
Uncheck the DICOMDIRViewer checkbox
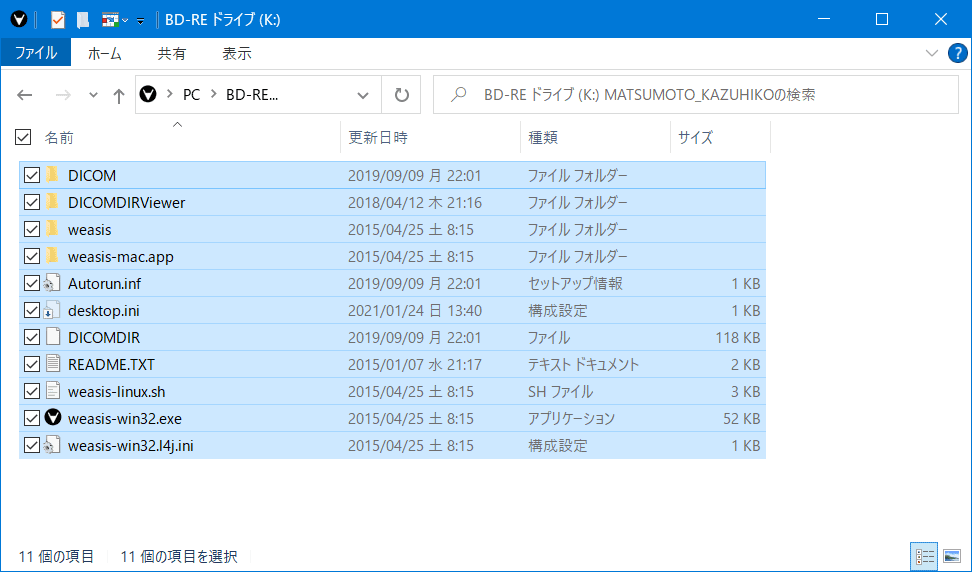[32, 202]
